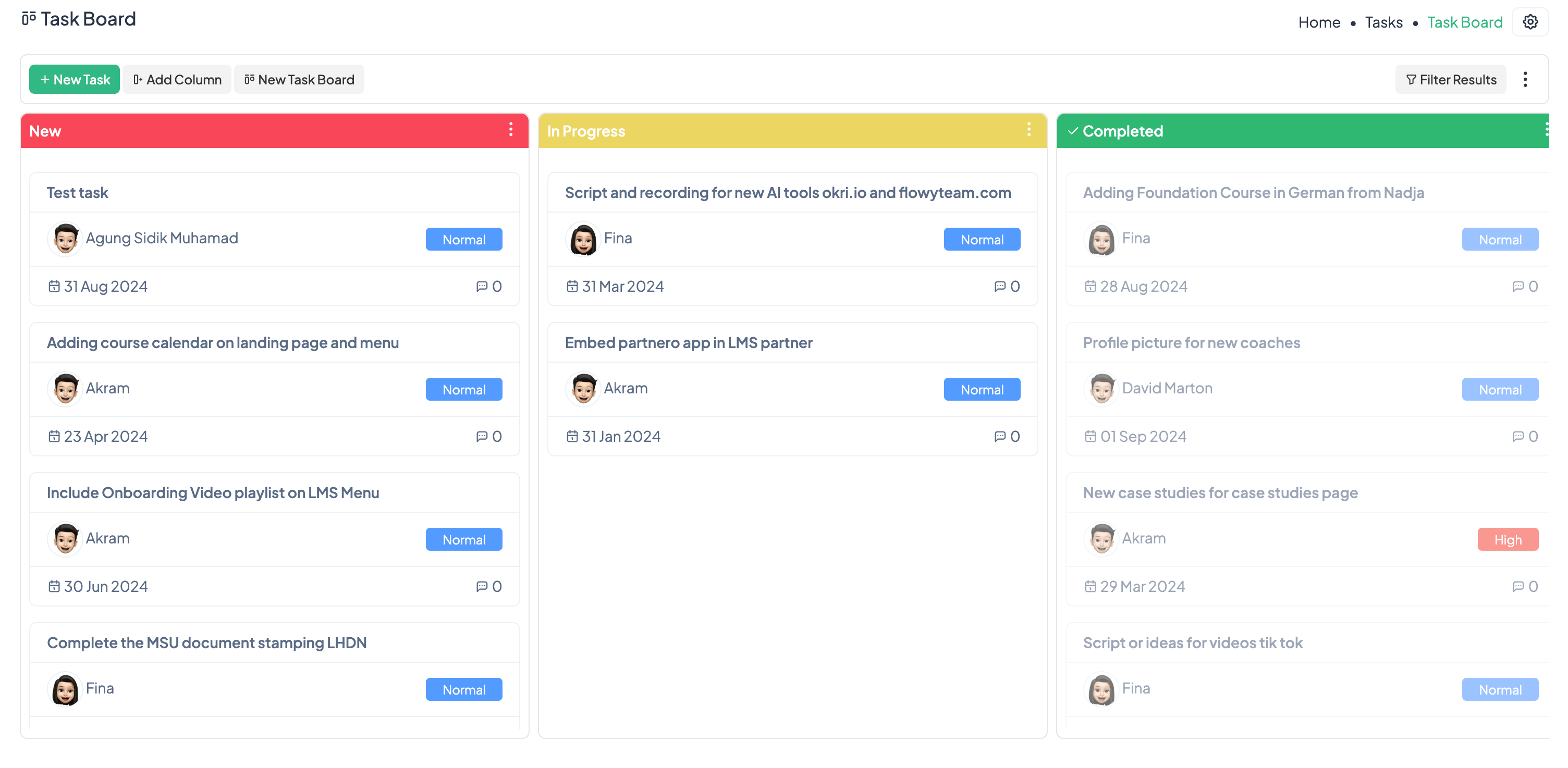Open Include Onboarding Video playlist task

pyautogui.click(x=213, y=493)
